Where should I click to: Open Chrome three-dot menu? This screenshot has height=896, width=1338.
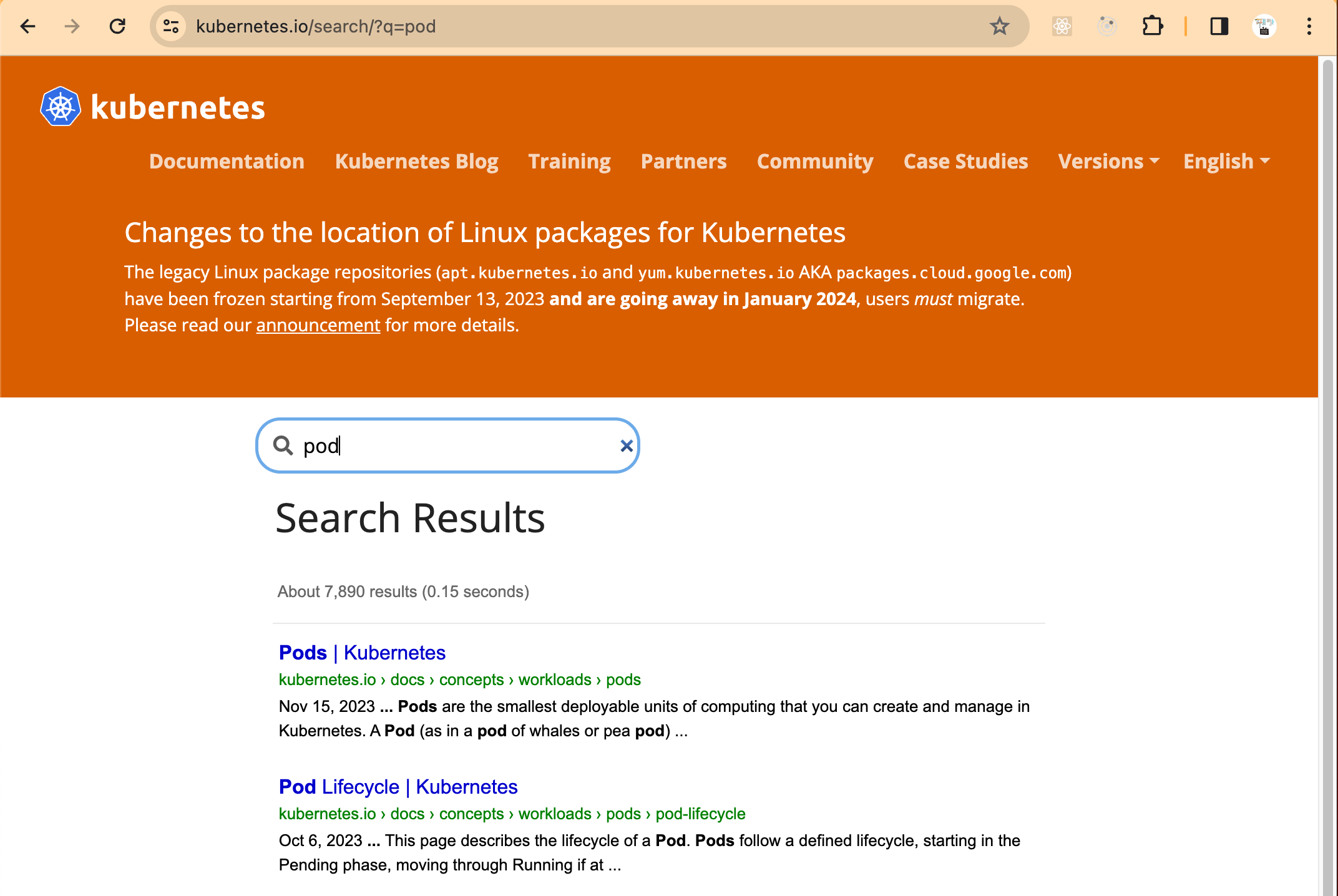click(1309, 26)
